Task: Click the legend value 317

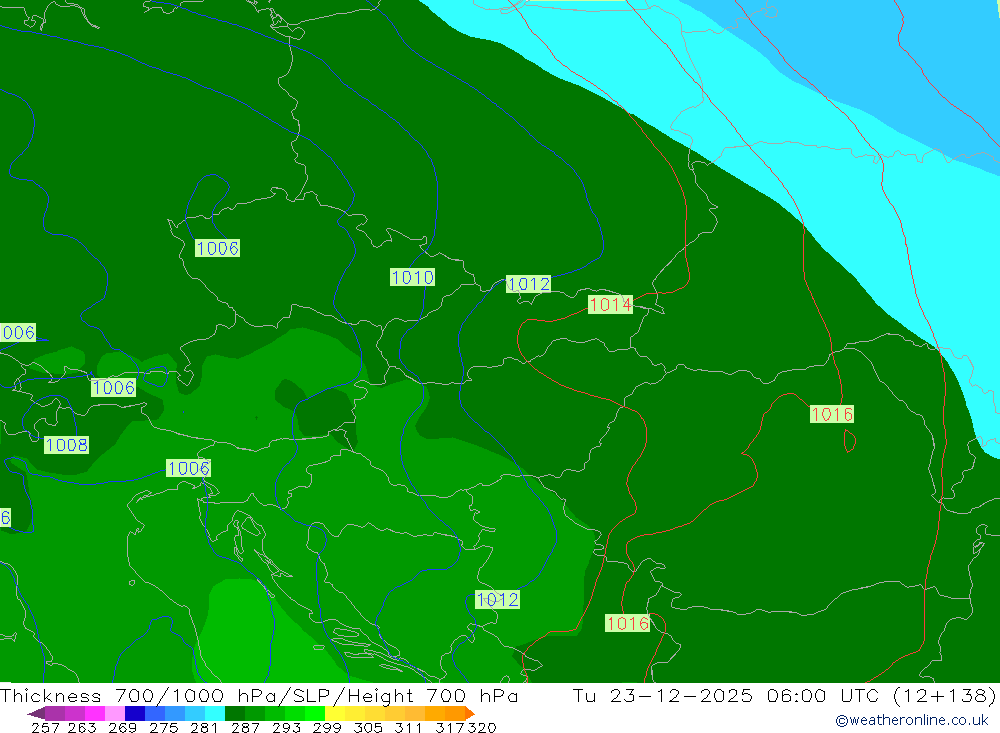Action: (x=450, y=727)
